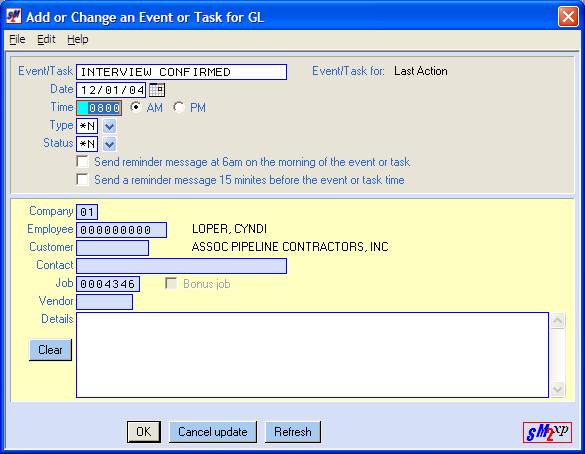Enable the 6am reminder message checkbox
Screen dimensions: 585x454
[82, 162]
